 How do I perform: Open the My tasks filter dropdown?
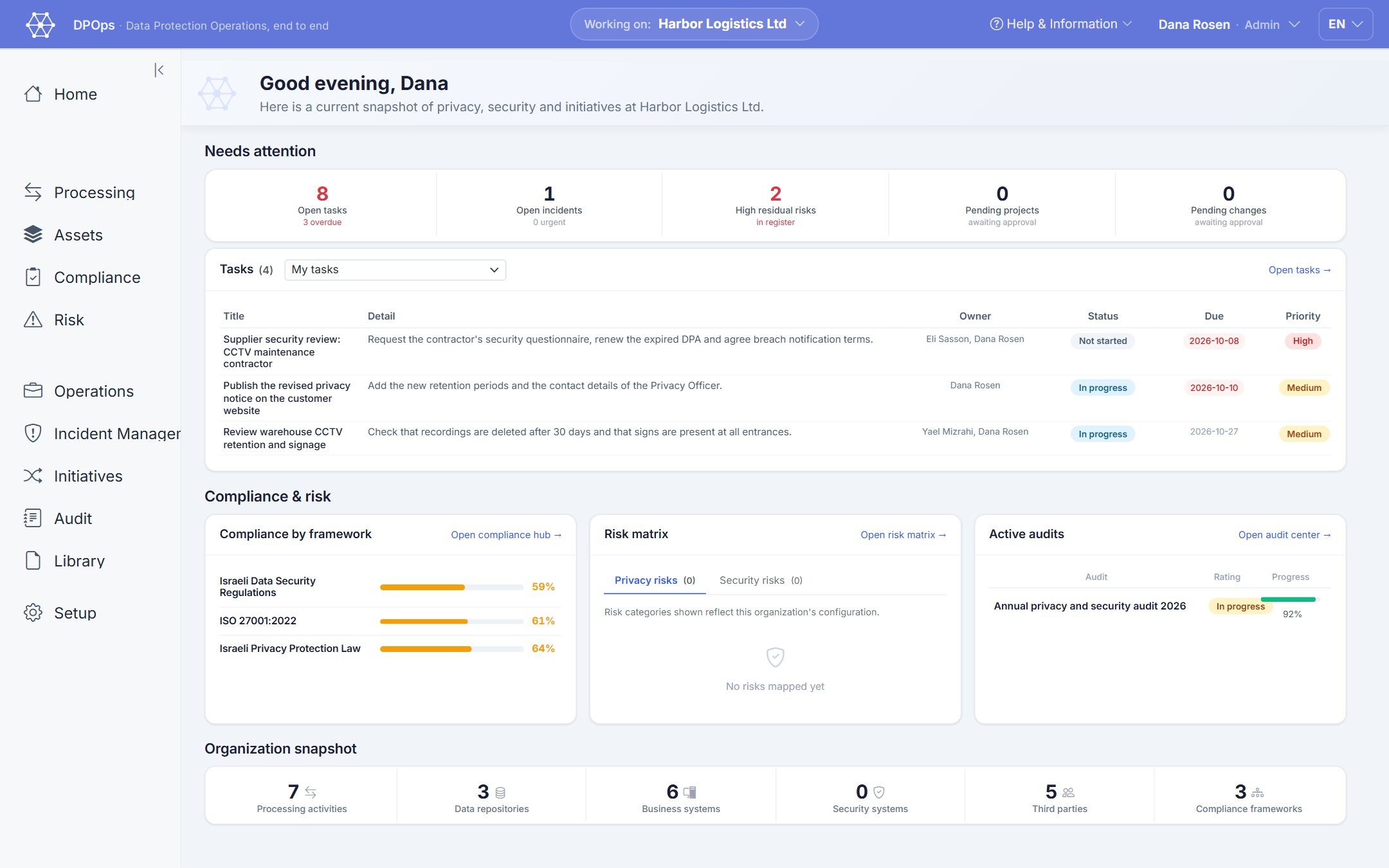(395, 269)
